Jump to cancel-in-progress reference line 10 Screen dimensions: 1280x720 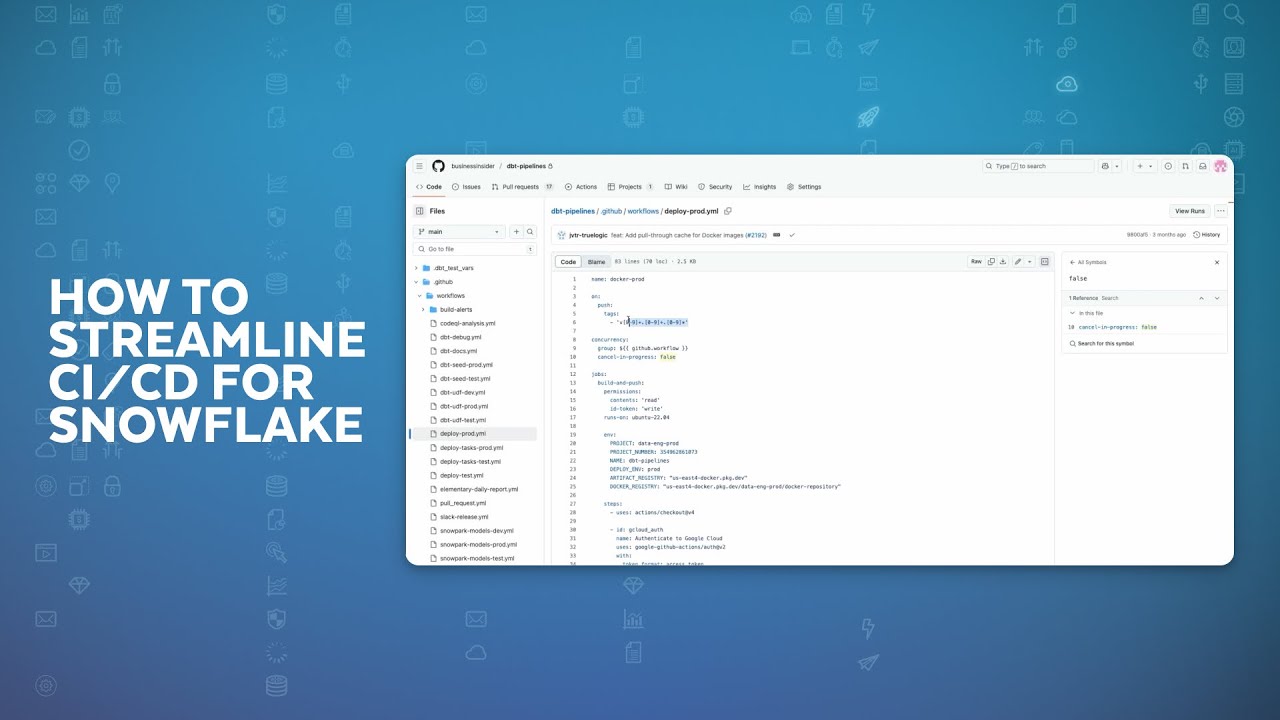(1112, 327)
